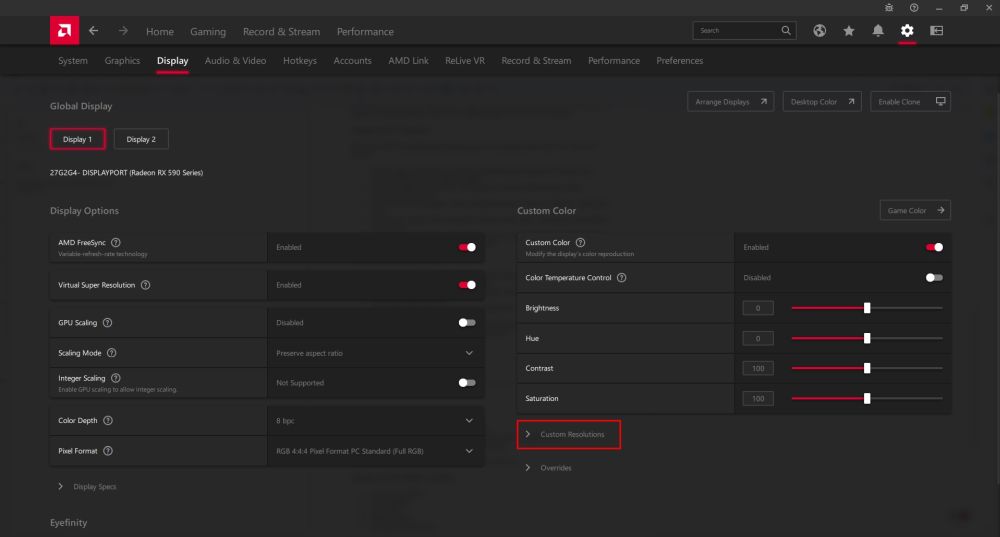The width and height of the screenshot is (1000, 537).
Task: Open the Color Depth dropdown
Action: tap(375, 420)
